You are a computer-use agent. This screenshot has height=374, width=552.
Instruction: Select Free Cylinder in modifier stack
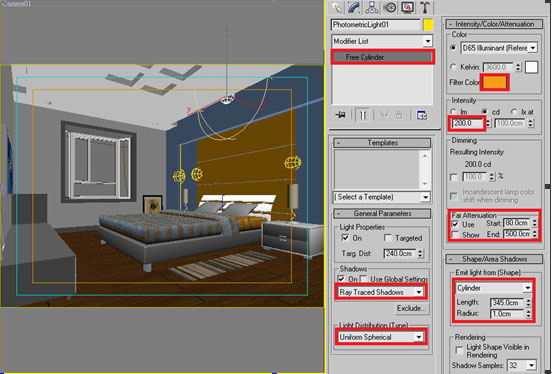point(383,57)
